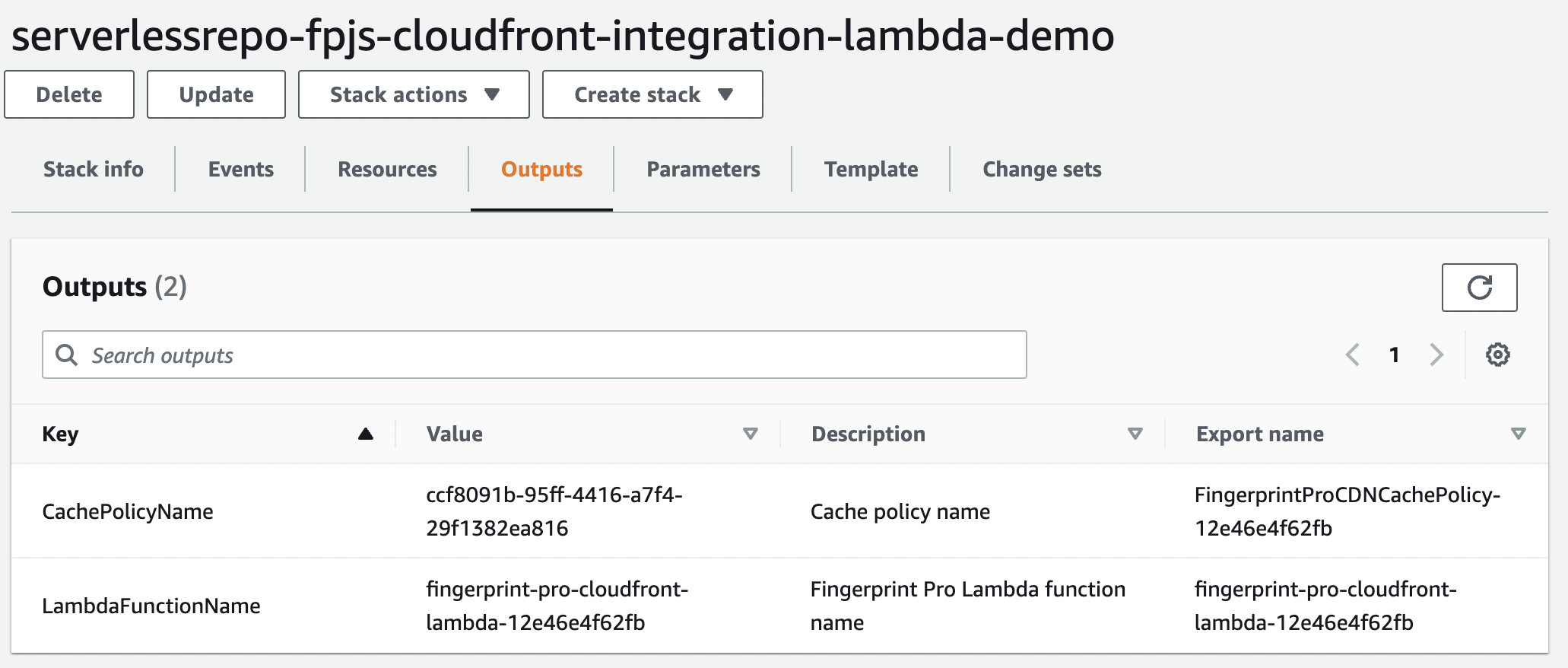Image resolution: width=1568 pixels, height=668 pixels.
Task: Open the Create stack dropdown
Action: point(652,94)
